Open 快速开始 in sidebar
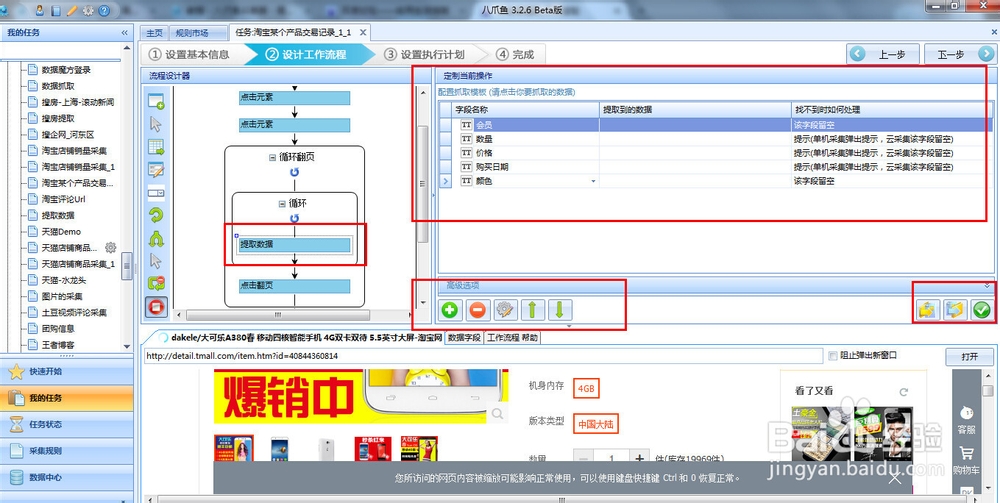1000x503 pixels. [66, 371]
